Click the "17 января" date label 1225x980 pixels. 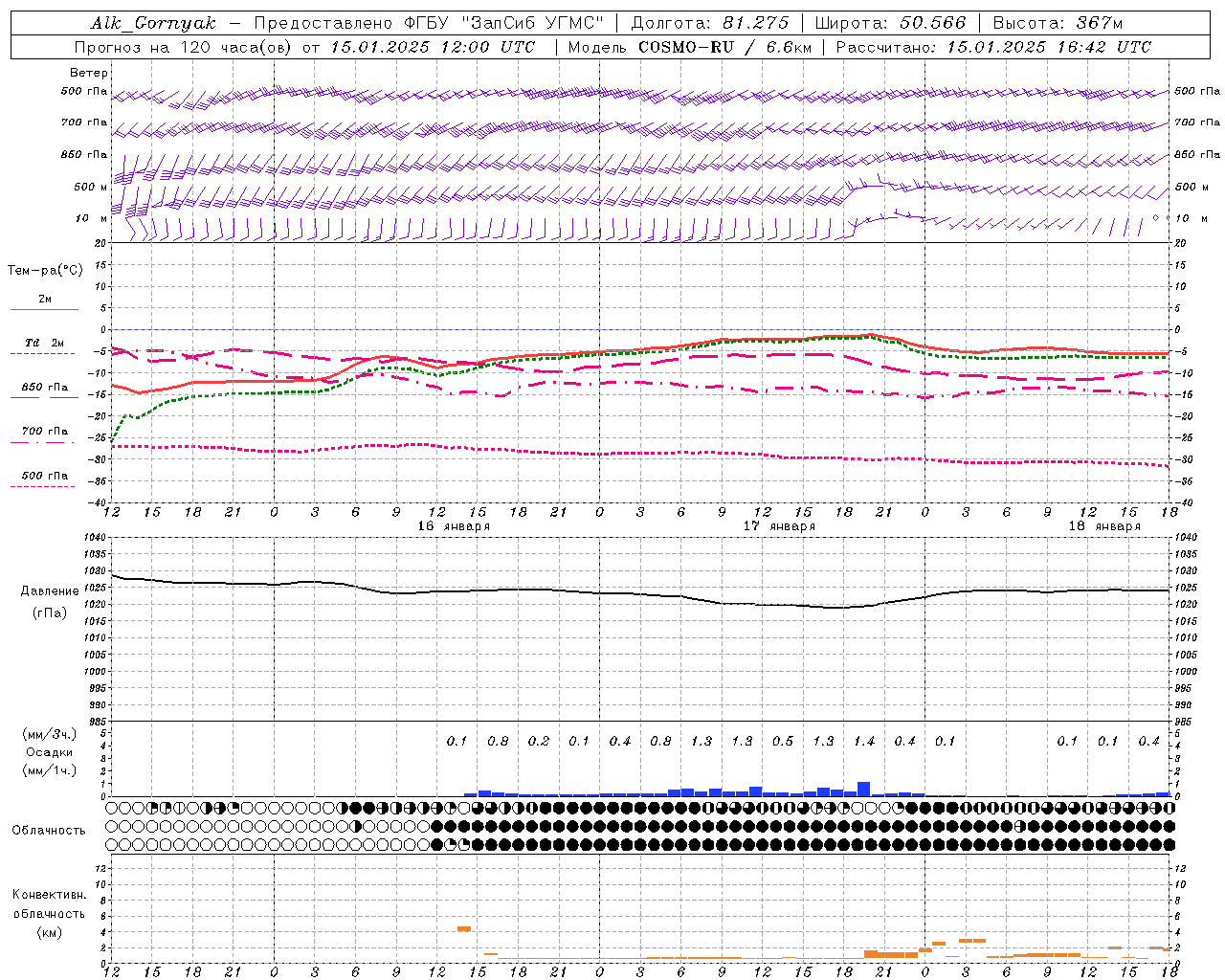click(779, 526)
